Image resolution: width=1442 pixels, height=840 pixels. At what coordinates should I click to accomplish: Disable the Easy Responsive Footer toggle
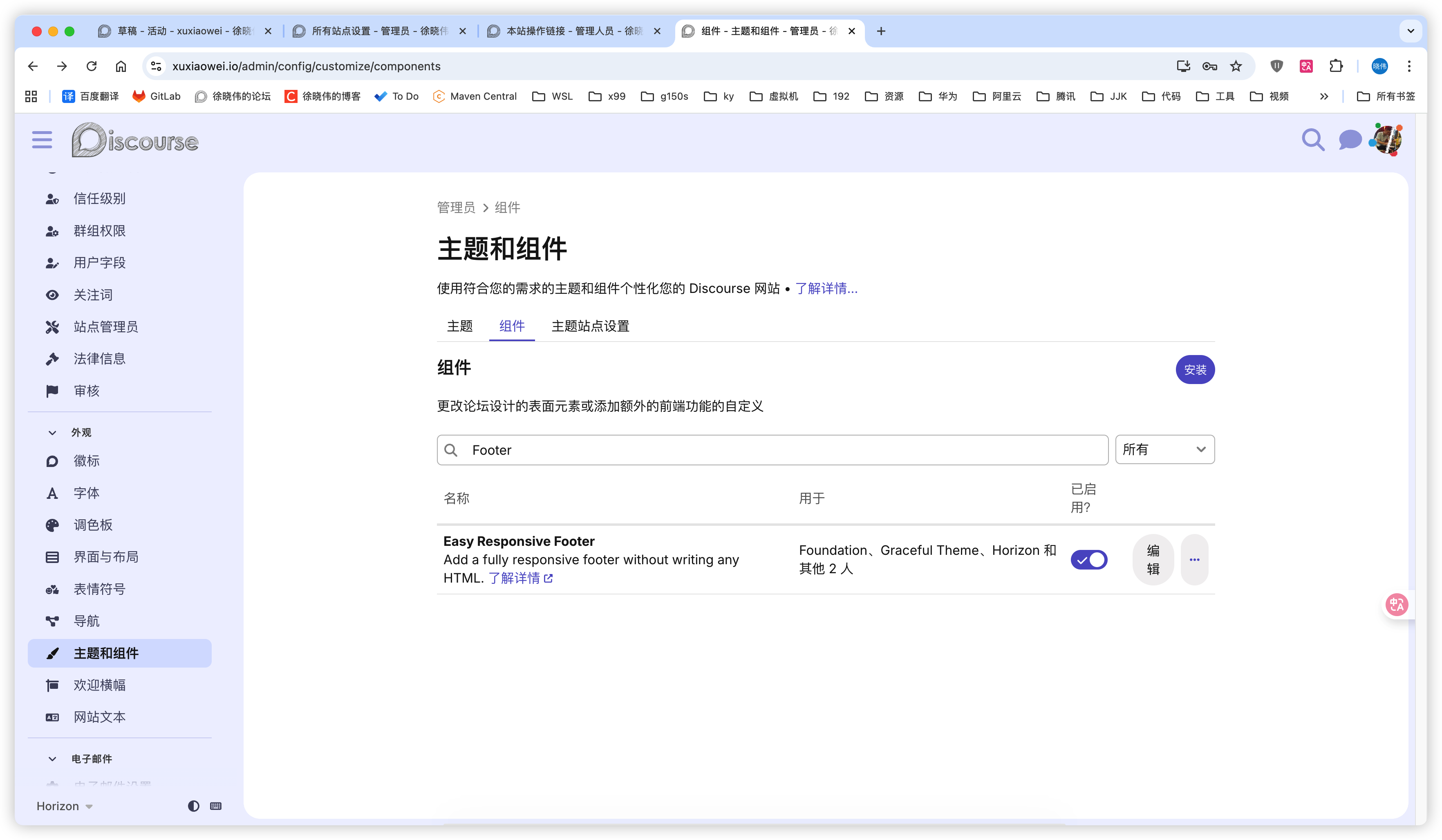pyautogui.click(x=1088, y=559)
